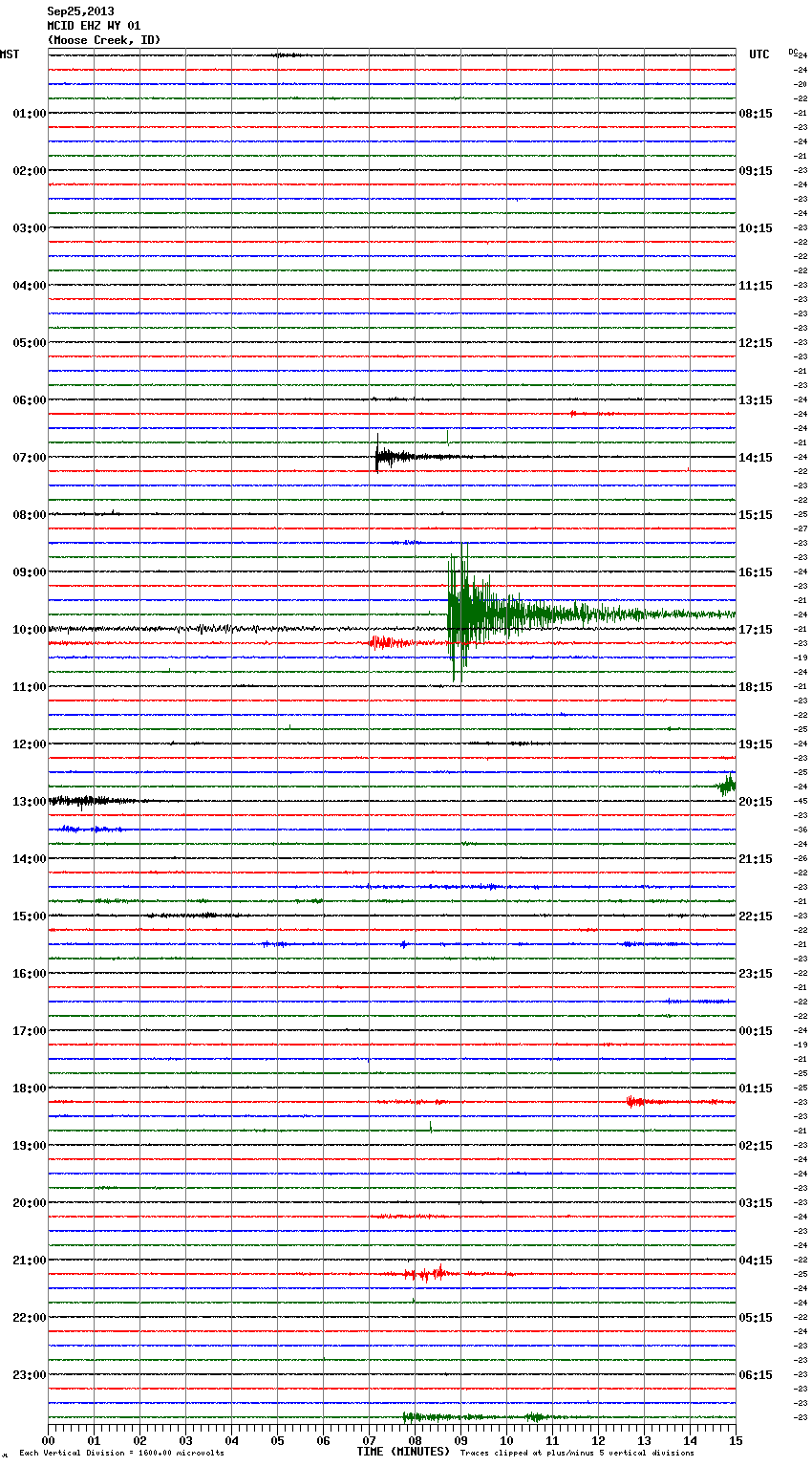Click the "02:00" MST hour label
812x1466 pixels.
[x=30, y=171]
